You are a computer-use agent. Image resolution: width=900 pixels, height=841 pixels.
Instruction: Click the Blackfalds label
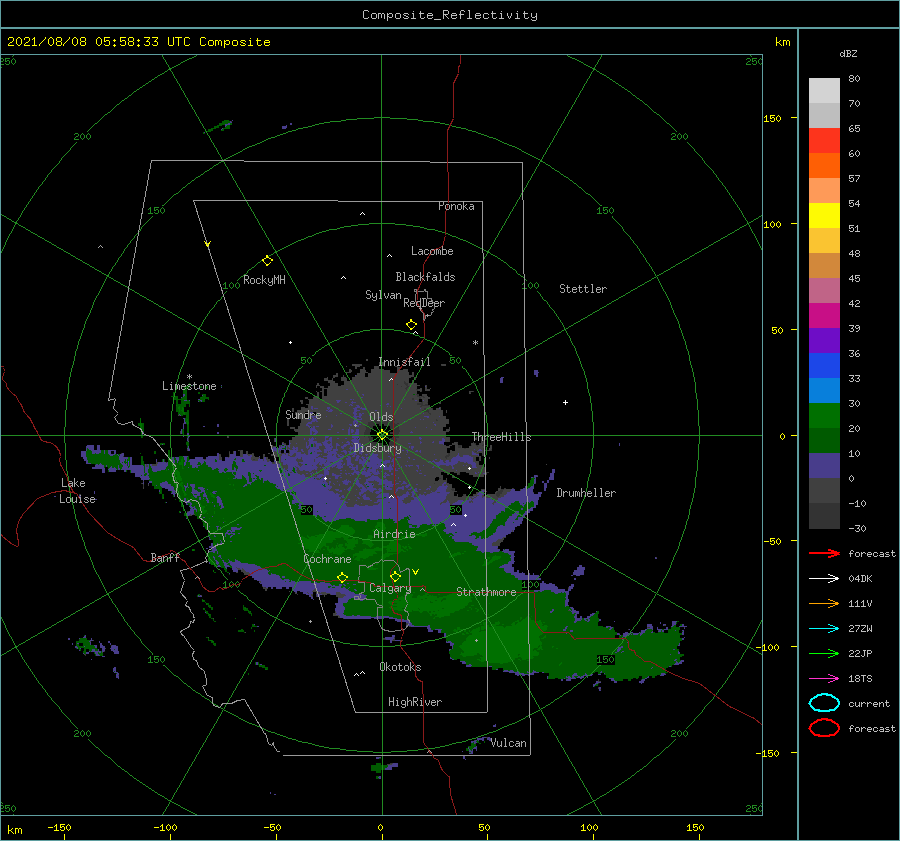point(425,277)
